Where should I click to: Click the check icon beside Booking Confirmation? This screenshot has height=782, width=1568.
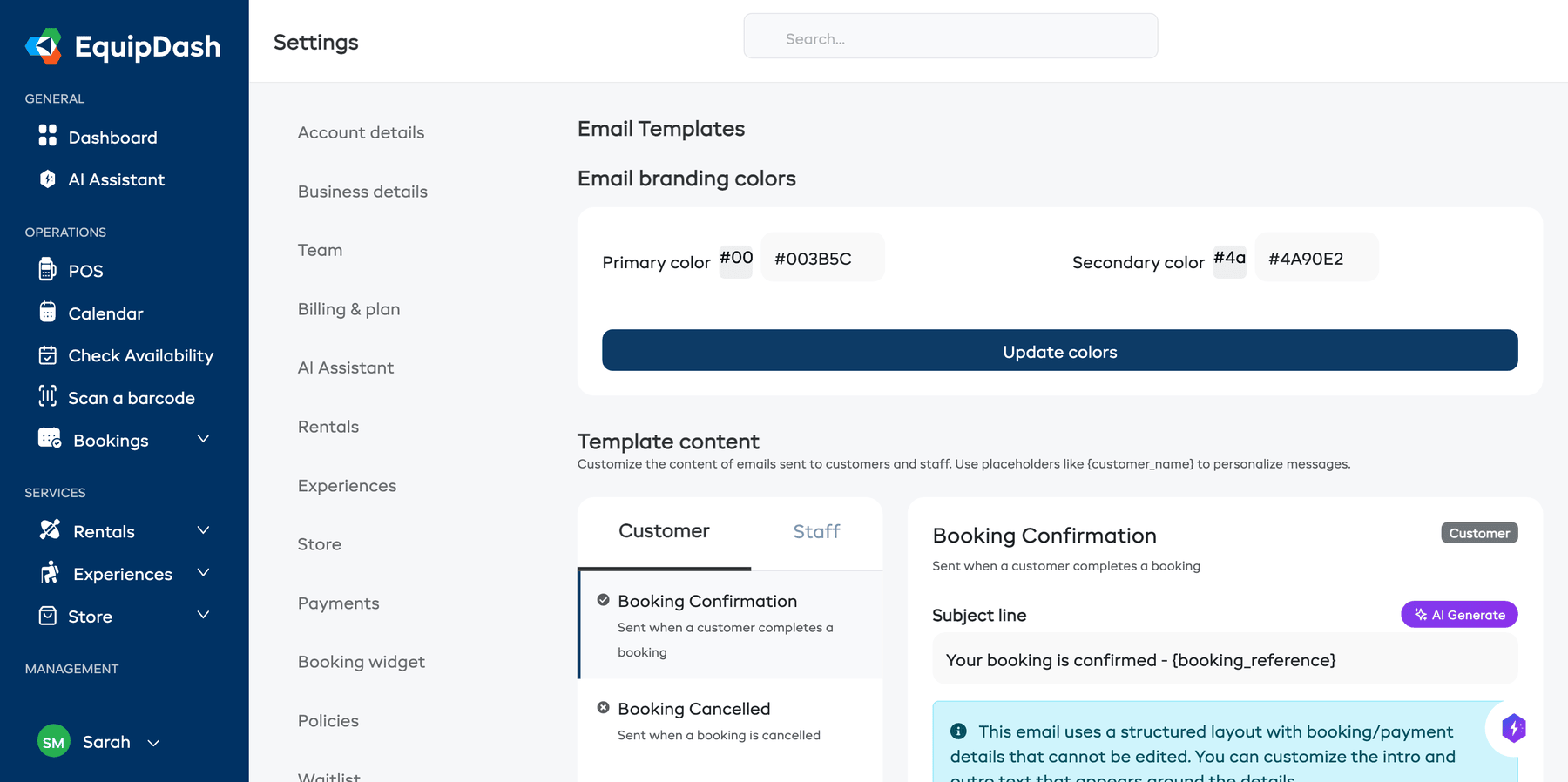pyautogui.click(x=603, y=600)
